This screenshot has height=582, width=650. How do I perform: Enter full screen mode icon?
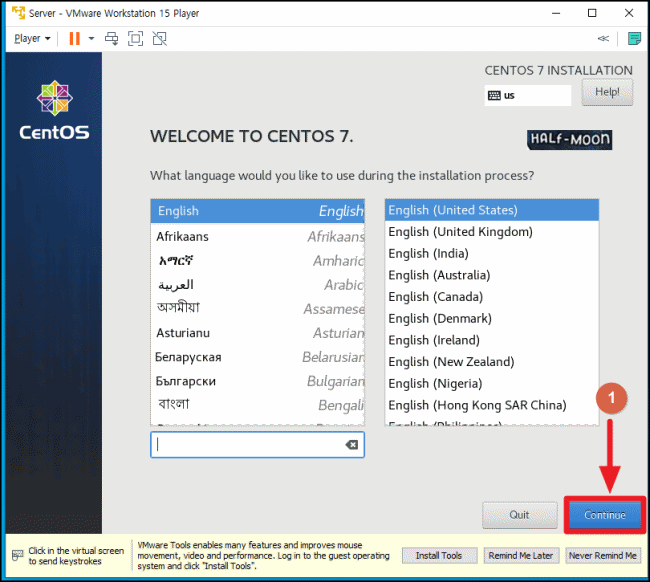(x=135, y=39)
